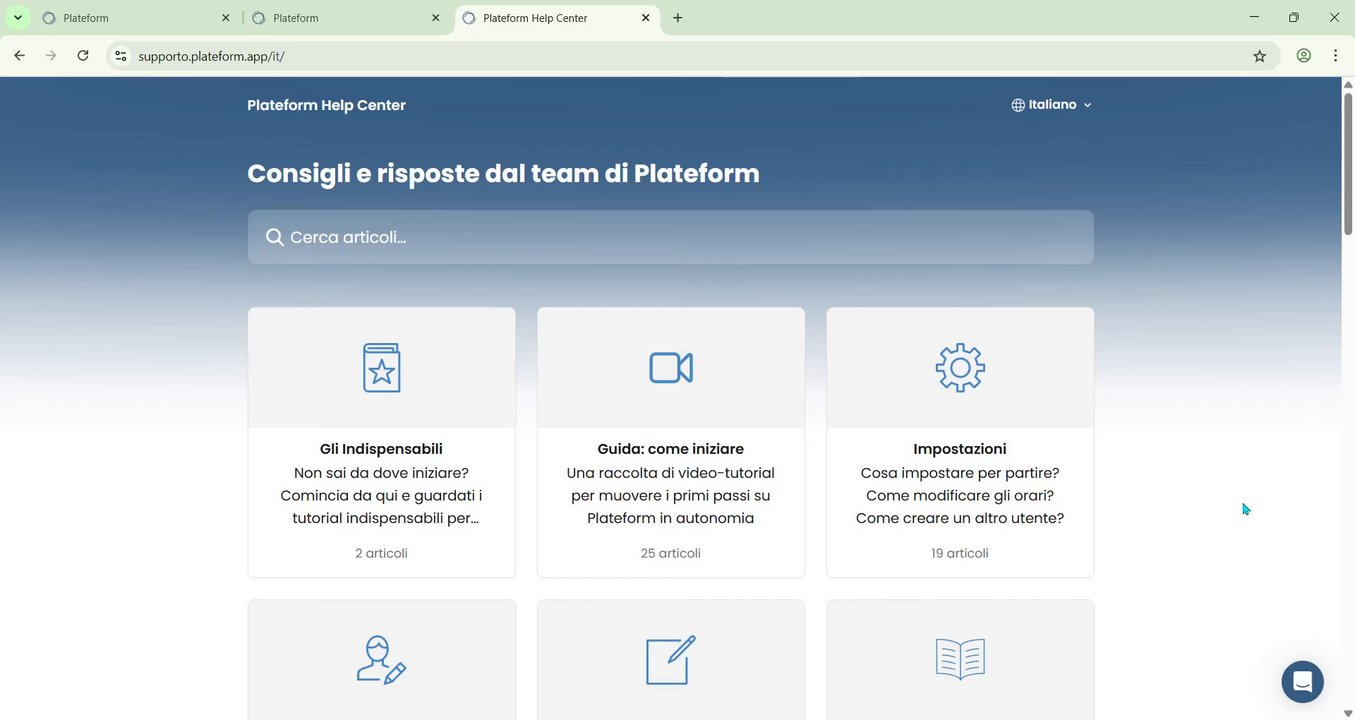Expand the Italiano language selector

click(x=1052, y=105)
